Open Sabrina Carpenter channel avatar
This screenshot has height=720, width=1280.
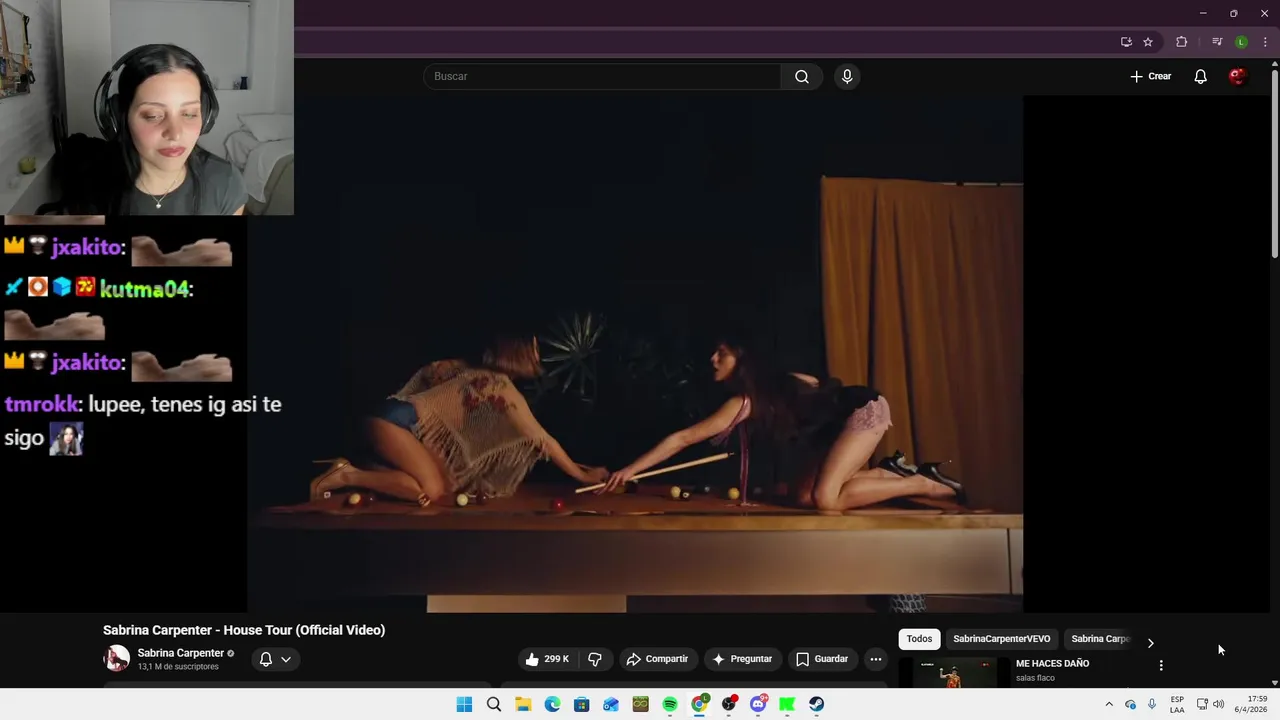pyautogui.click(x=117, y=658)
